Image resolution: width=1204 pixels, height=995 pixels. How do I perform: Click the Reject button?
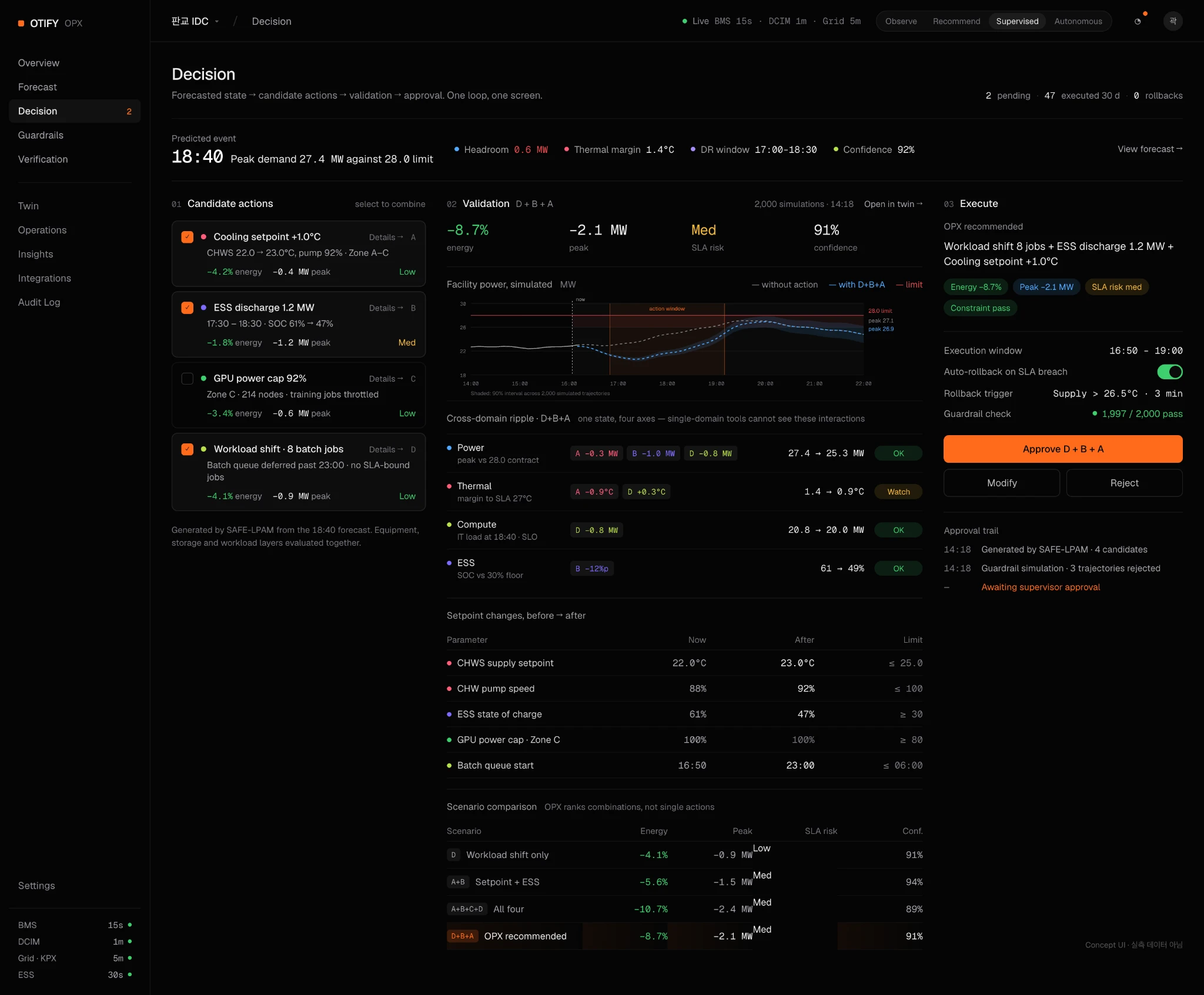coord(1124,483)
